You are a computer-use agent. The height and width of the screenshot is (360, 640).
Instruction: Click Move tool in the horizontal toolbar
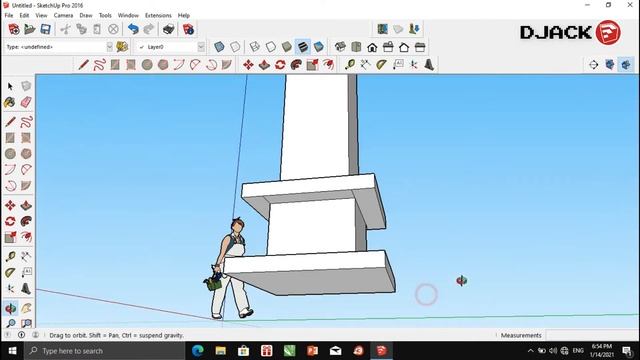click(248, 64)
